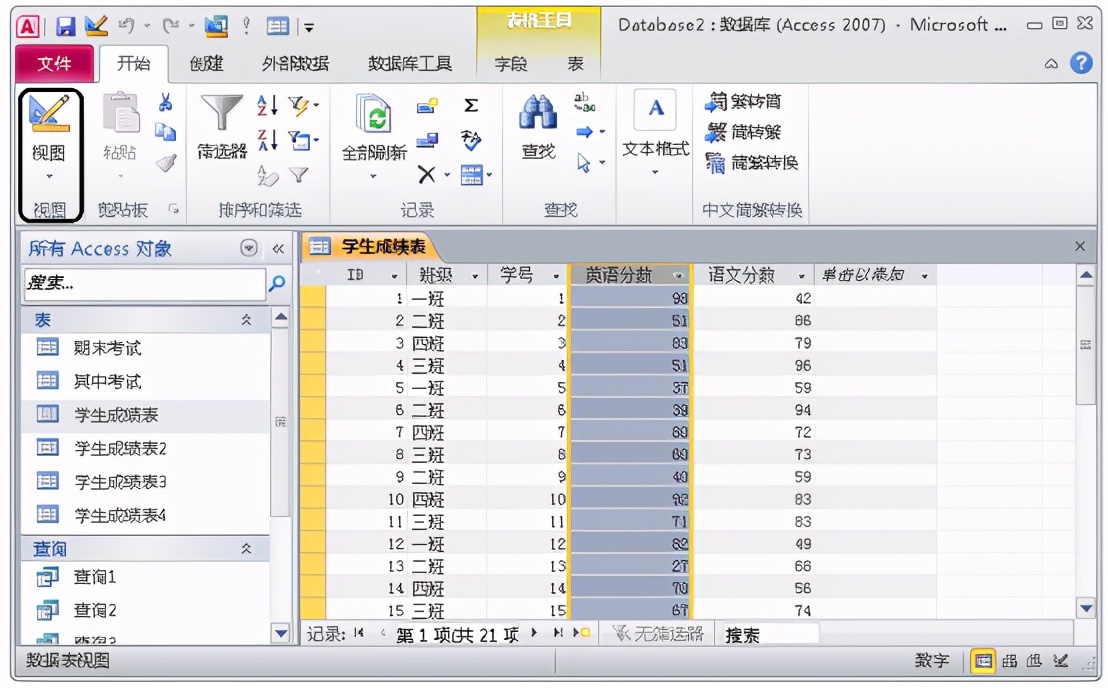This screenshot has width=1108, height=688.
Task: Run the spelling check icon
Action: [469, 140]
